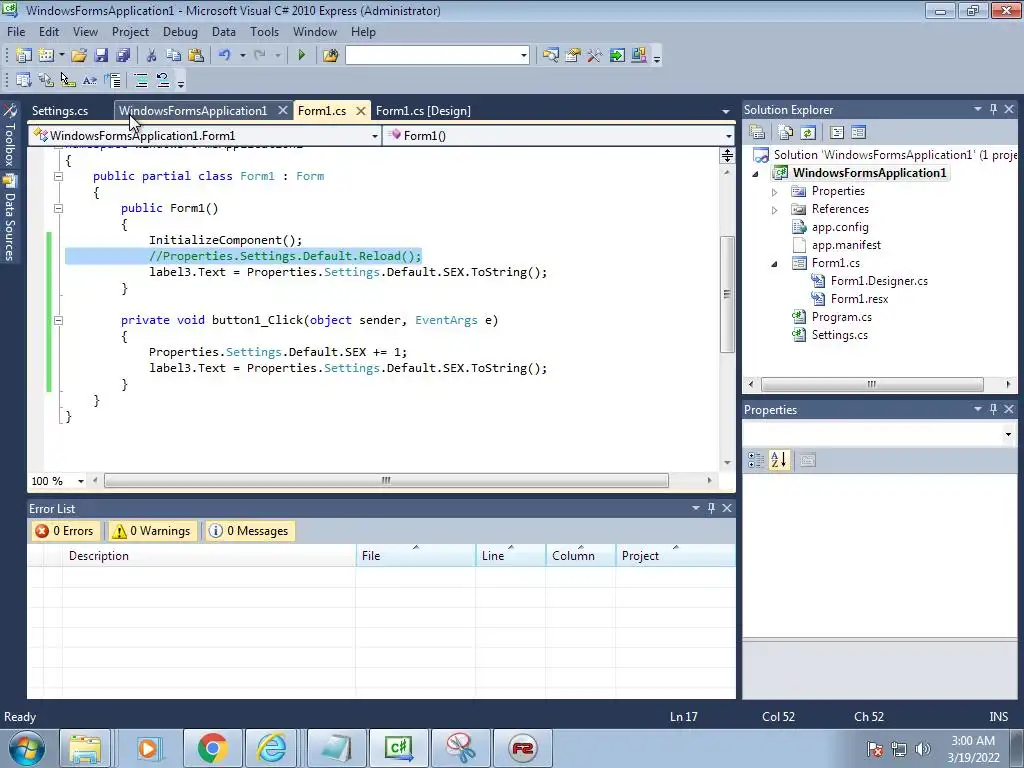The width and height of the screenshot is (1024, 768).
Task: Click Display an Object Member List icon
Action: (24, 80)
